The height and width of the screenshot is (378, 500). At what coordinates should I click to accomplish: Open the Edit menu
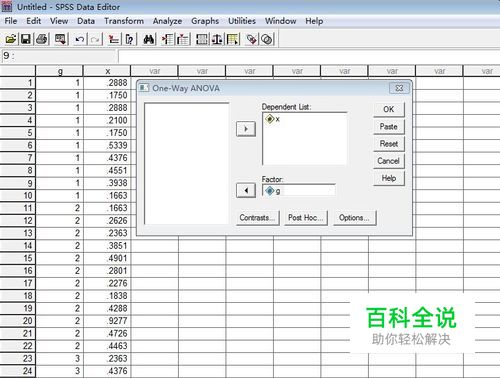coord(33,21)
